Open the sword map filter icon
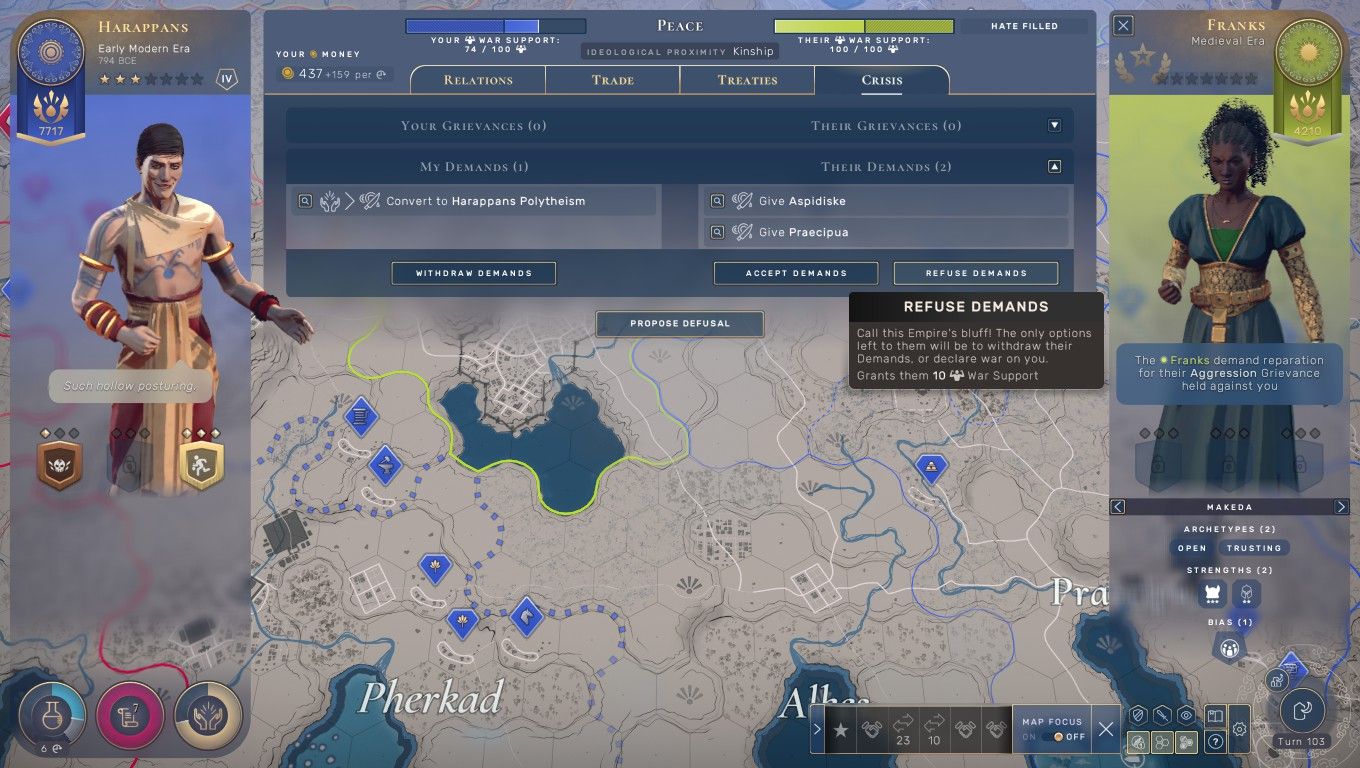 pos(1161,715)
